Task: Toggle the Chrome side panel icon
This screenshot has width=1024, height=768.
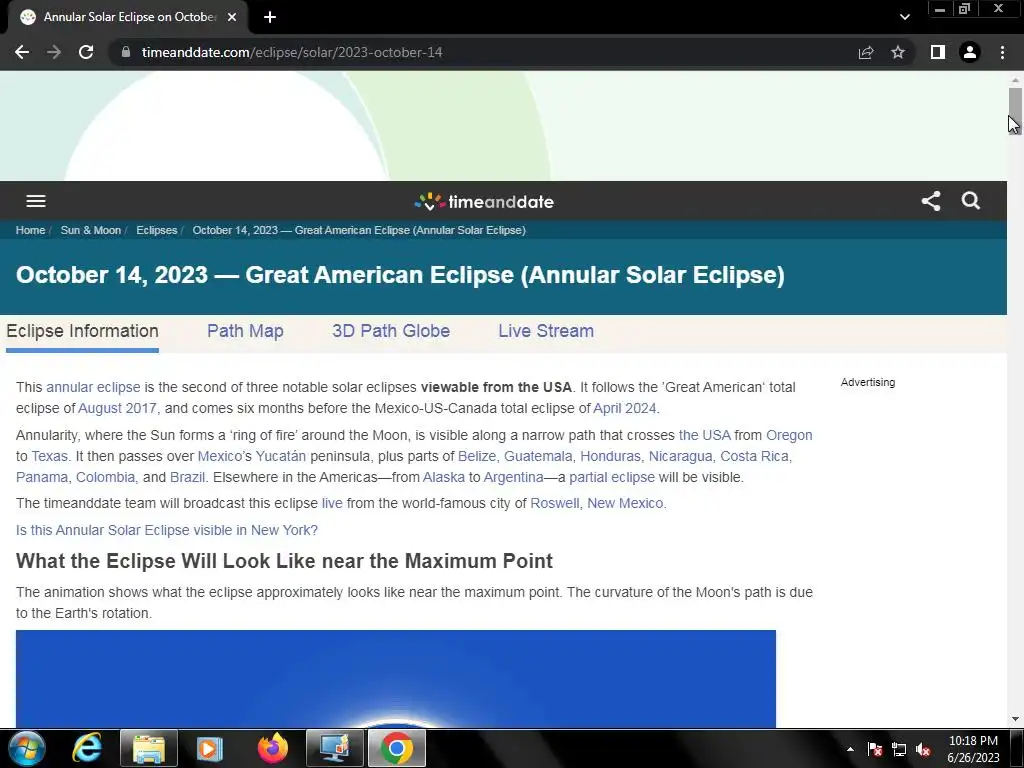Action: tap(938, 52)
